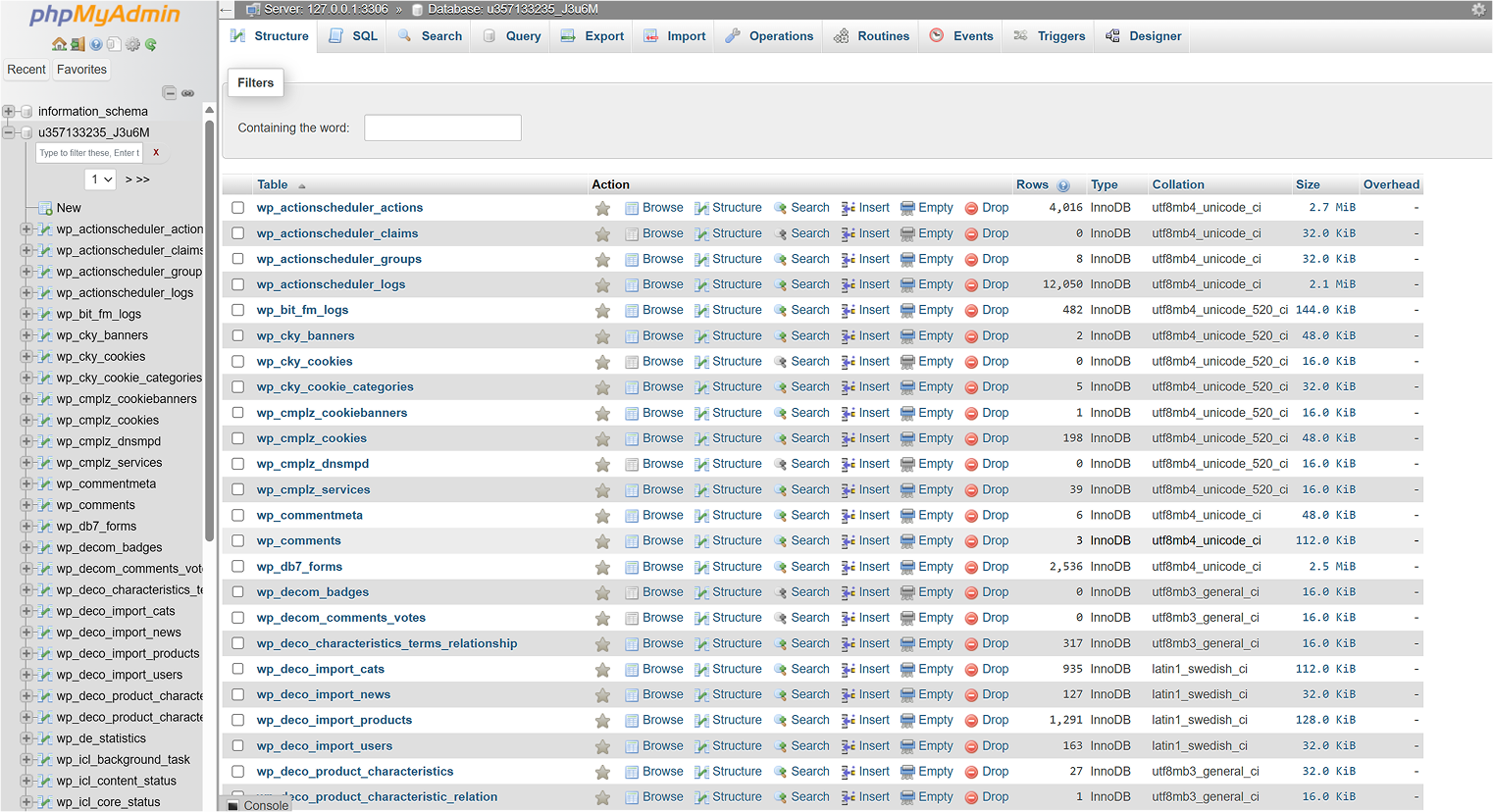Select checkbox for wp_deco_import_news
The image size is (1493, 812).
[x=238, y=694]
